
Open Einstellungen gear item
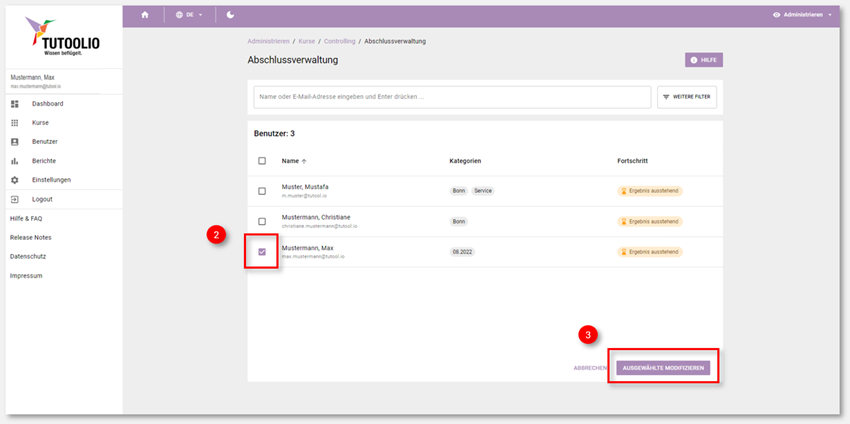[51, 180]
